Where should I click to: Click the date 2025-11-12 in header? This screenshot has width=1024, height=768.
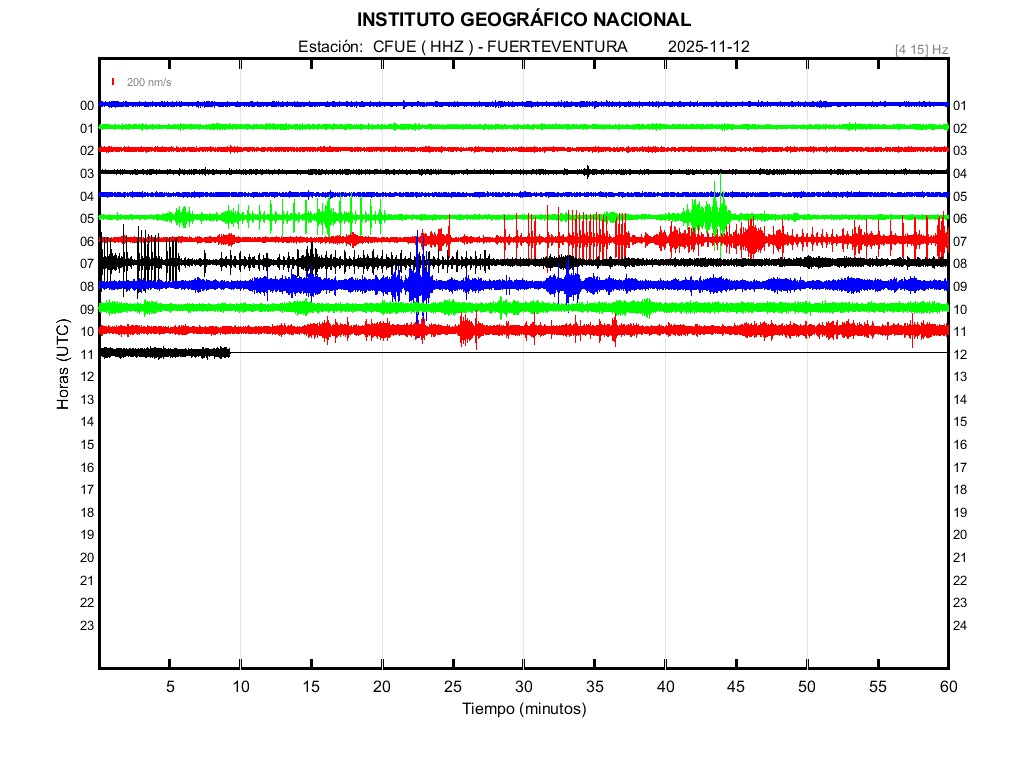tap(708, 47)
